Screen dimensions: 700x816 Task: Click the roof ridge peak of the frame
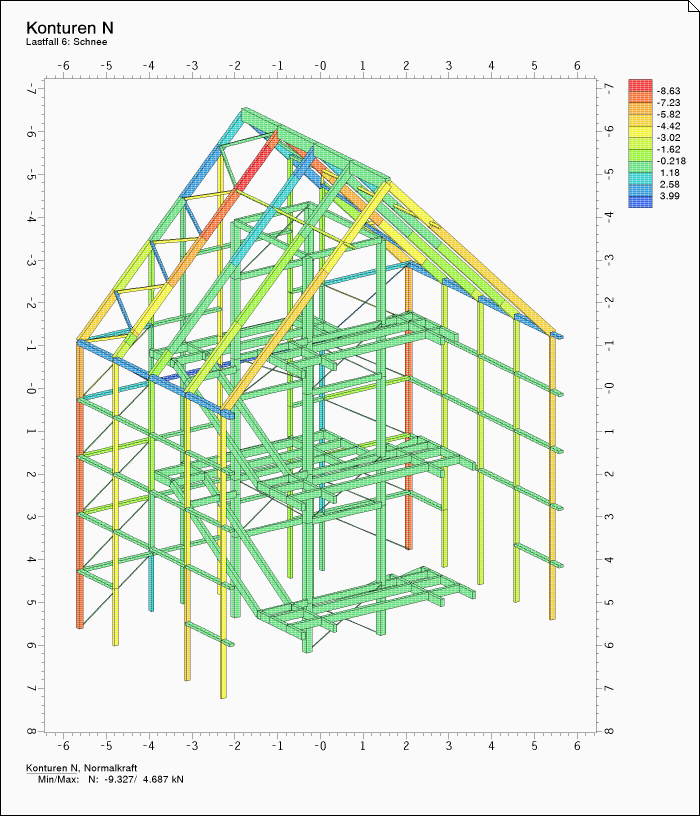coord(245,110)
